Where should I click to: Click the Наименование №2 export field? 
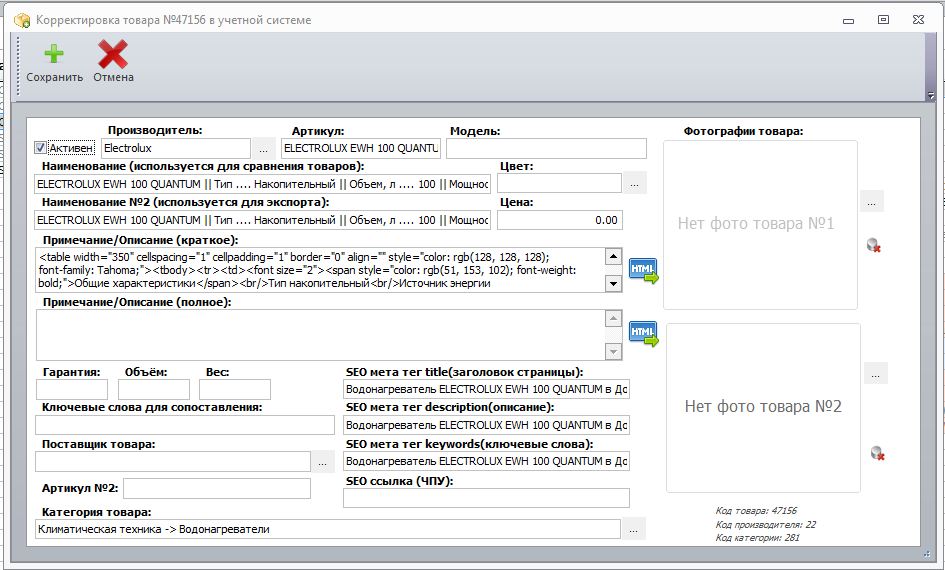click(x=263, y=220)
